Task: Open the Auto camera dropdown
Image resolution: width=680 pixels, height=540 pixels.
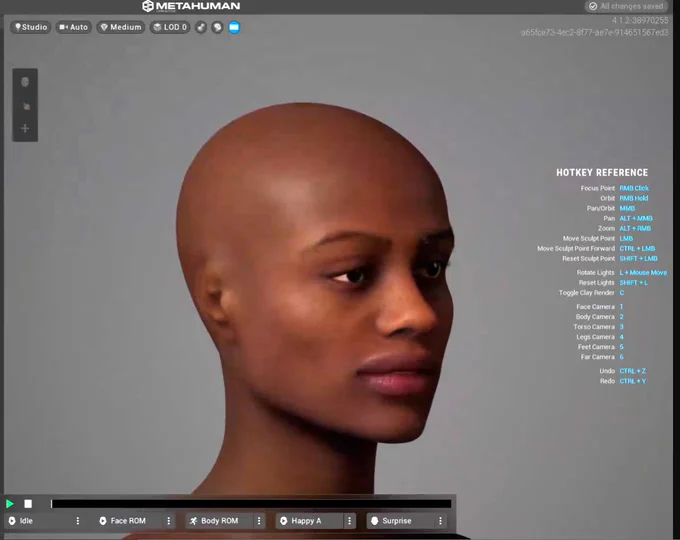Action: click(74, 27)
